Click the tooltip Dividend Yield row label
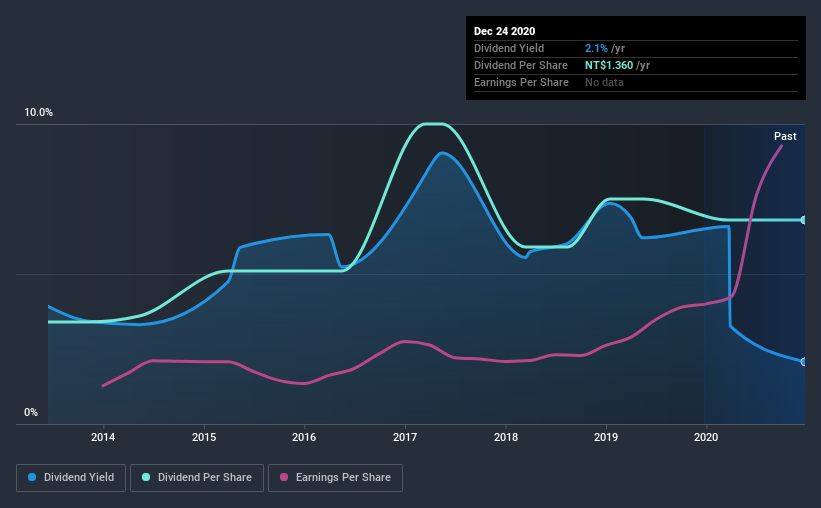Image resolution: width=821 pixels, height=508 pixels. pyautogui.click(x=509, y=48)
